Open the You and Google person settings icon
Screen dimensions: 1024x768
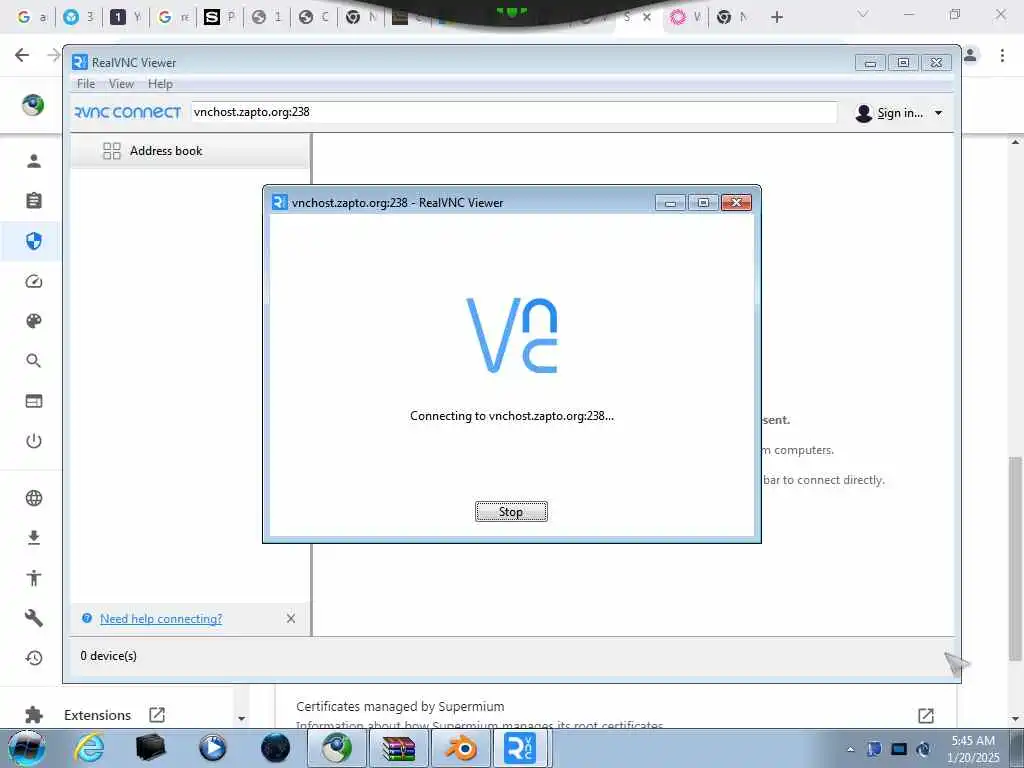(x=34, y=161)
